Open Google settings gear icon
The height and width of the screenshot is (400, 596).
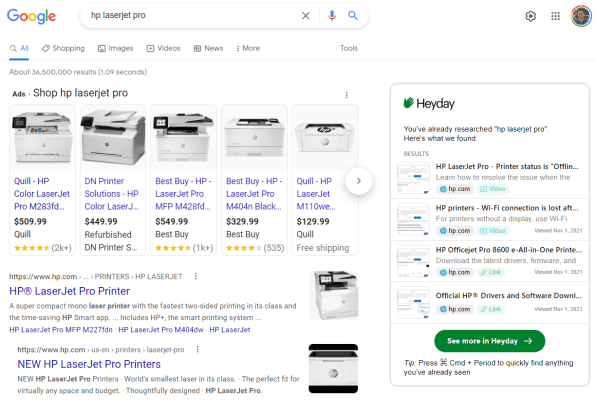tap(531, 16)
